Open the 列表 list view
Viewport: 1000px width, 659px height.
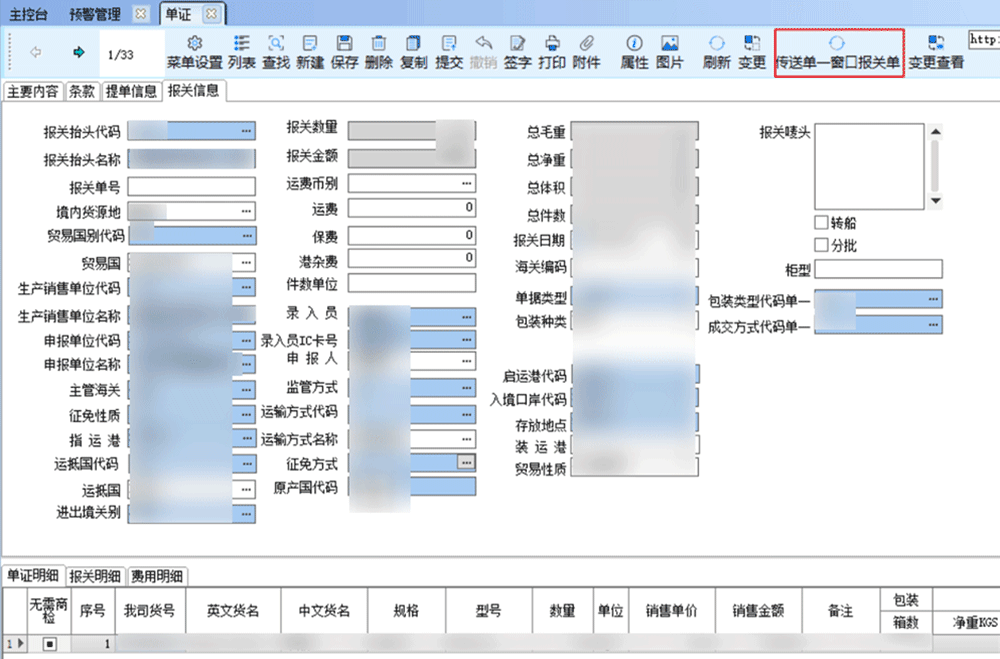pyautogui.click(x=242, y=52)
